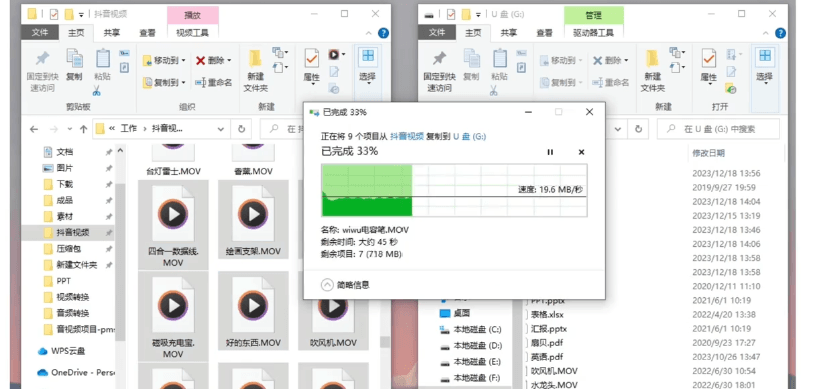Select 本地磁盘 (D:) in U 盘 window
Image resolution: width=824 pixels, height=389 pixels.
477,346
